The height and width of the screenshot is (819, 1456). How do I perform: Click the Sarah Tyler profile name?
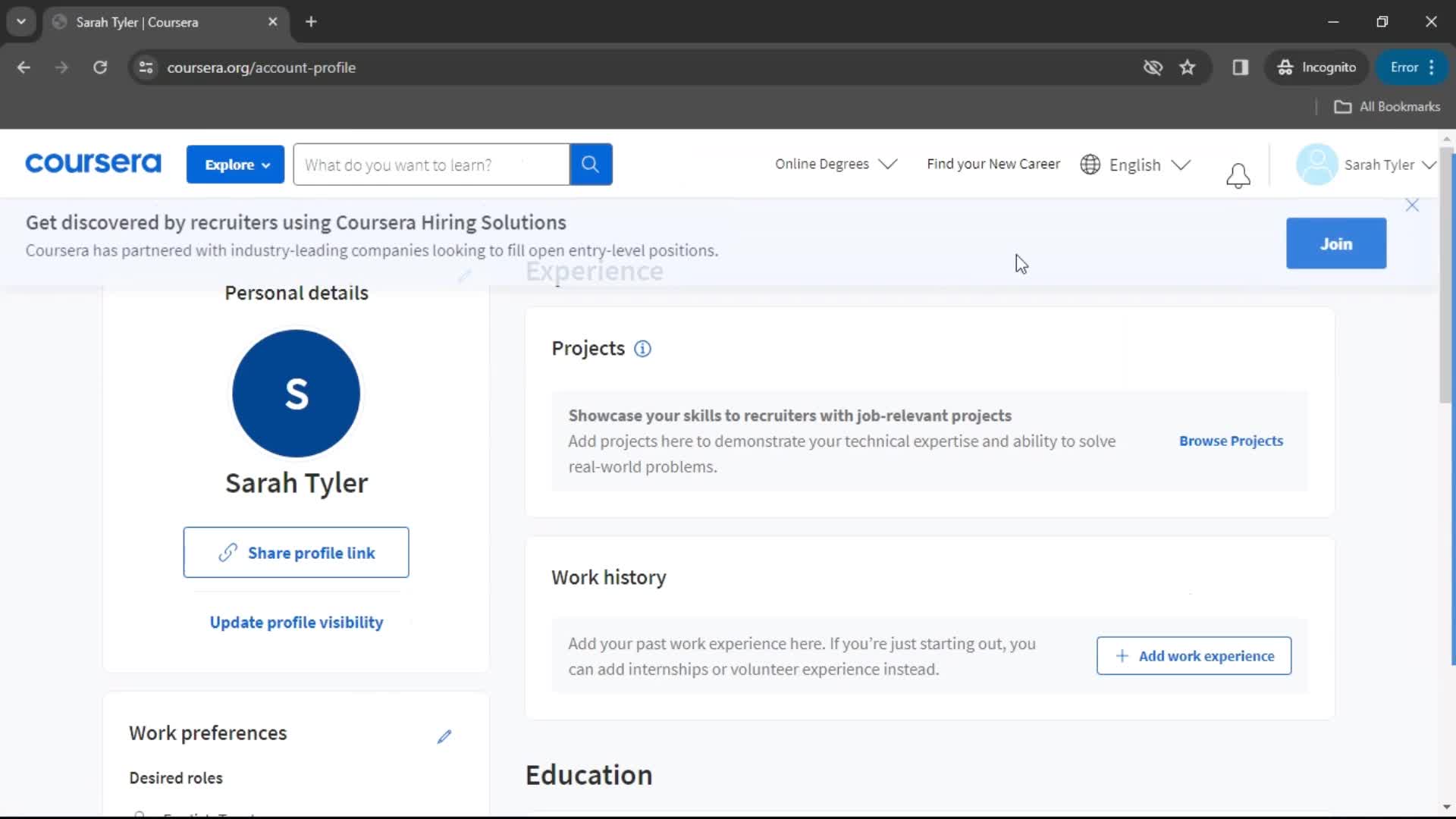(x=297, y=484)
